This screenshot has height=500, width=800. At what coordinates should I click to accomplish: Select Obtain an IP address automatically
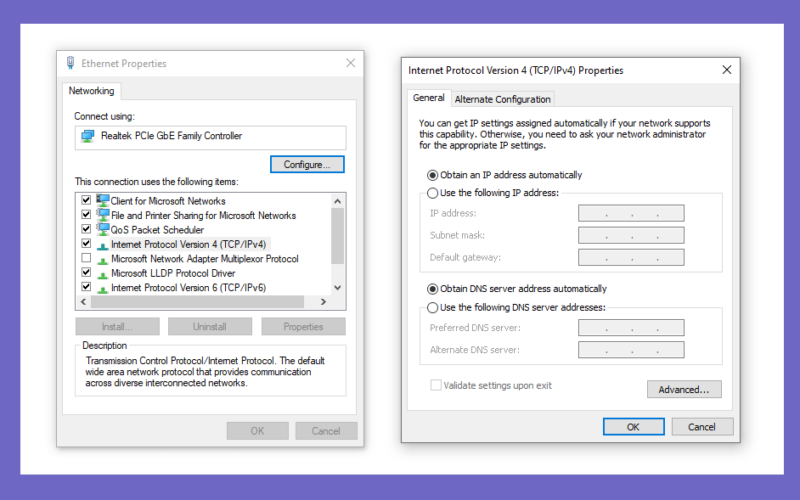(433, 175)
